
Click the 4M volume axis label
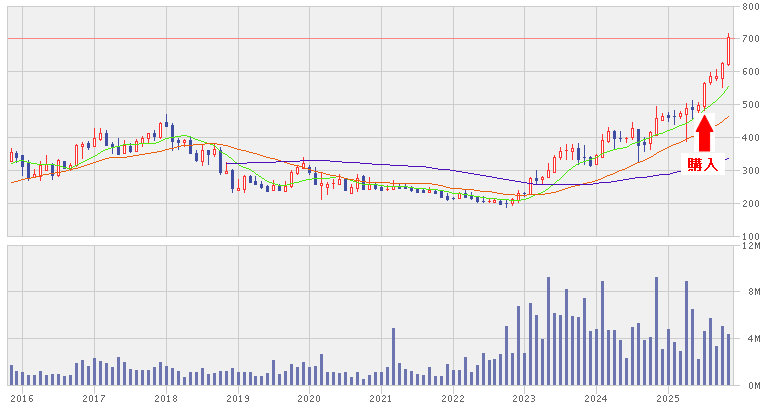[x=751, y=338]
